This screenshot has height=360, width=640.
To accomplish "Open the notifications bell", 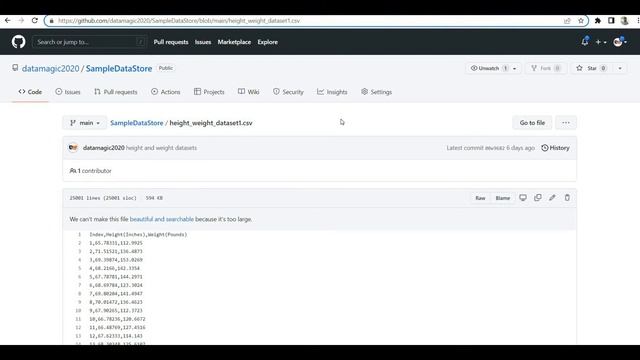I will 585,42.
